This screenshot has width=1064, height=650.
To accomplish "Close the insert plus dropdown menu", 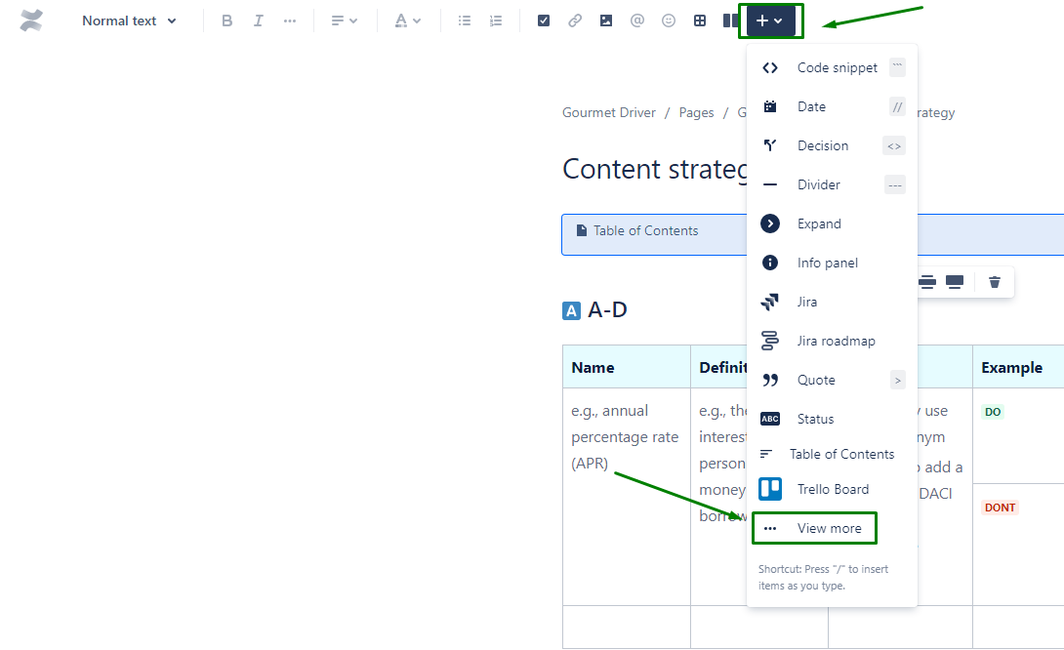I will (x=770, y=21).
